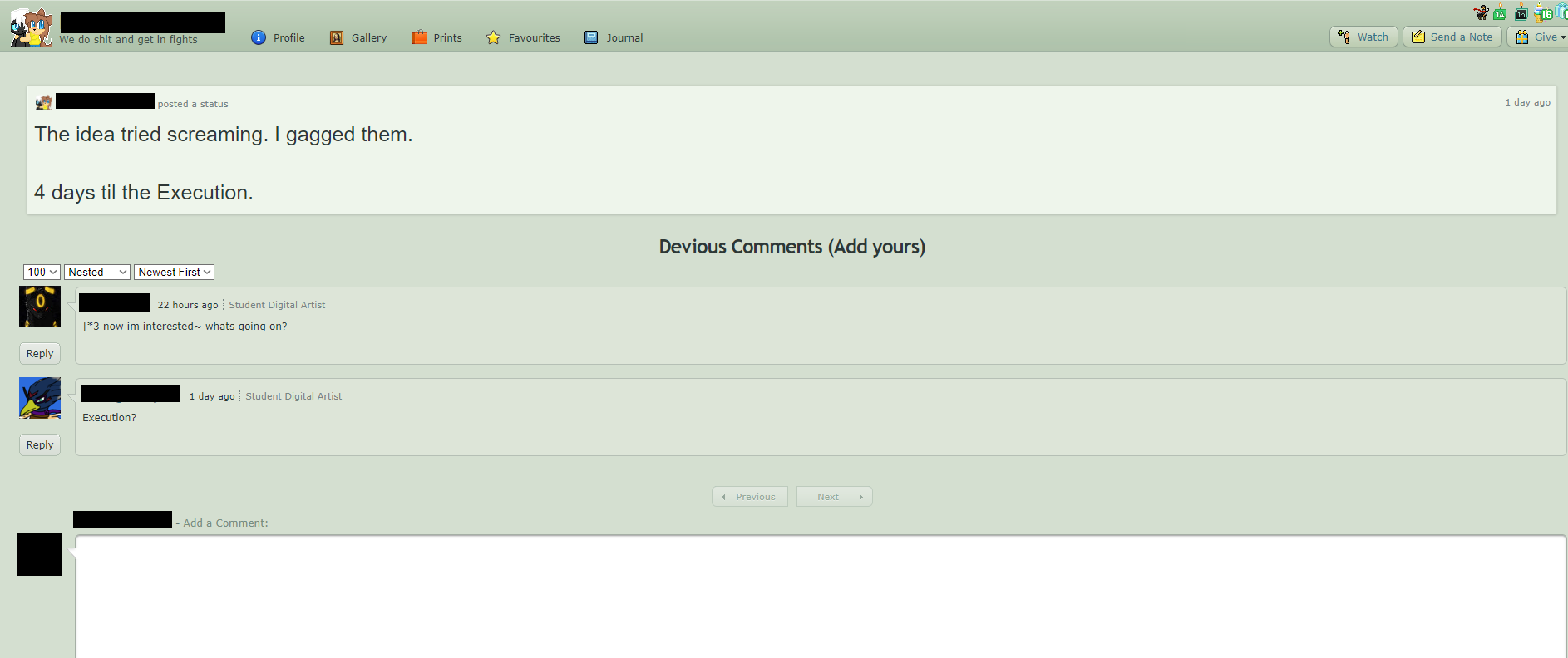
Task: Open the Gallery tab
Action: 358,37
